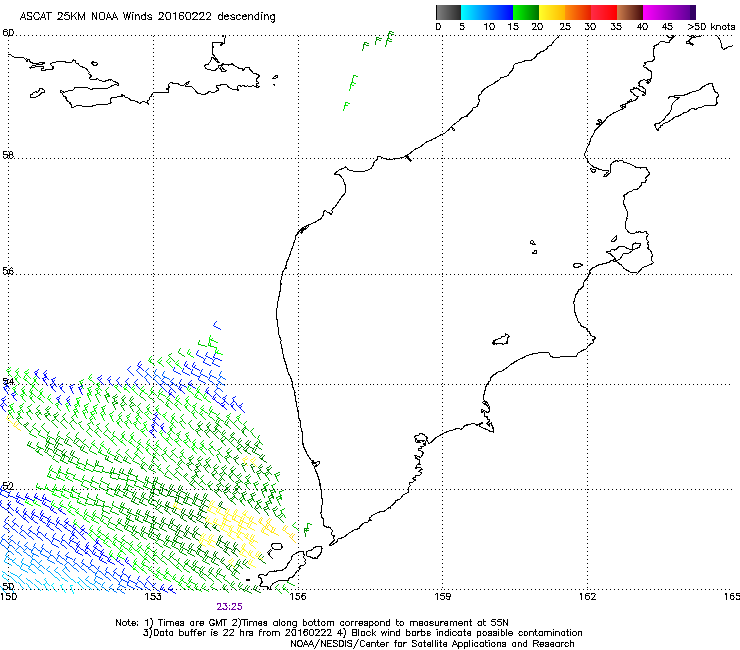
Task: Click the orange 25-30 knots legend band
Action: (x=578, y=12)
